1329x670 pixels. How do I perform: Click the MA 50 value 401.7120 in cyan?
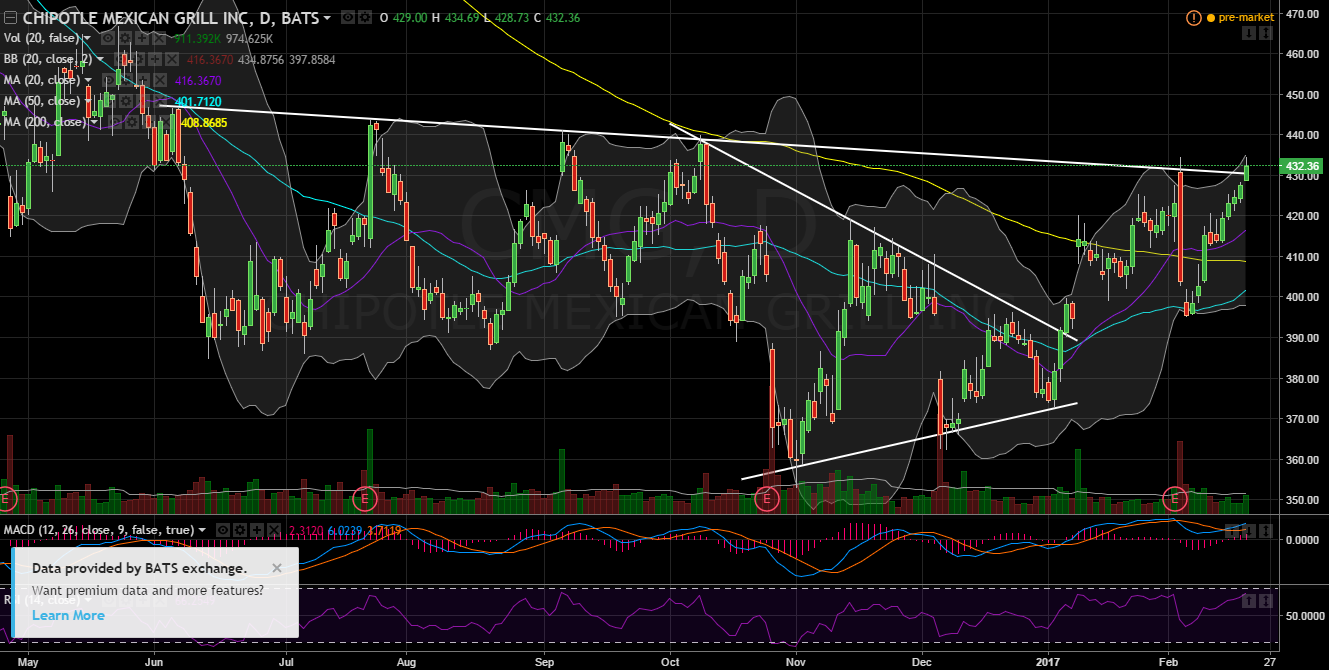coord(198,101)
